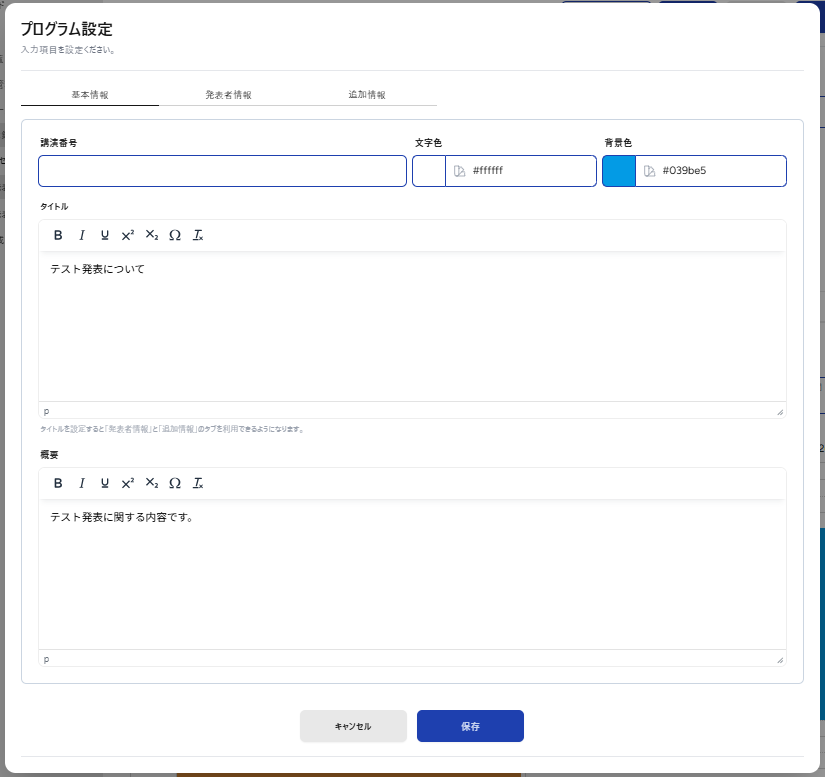
Task: Focus the 講演番号 input field
Action: pos(222,171)
